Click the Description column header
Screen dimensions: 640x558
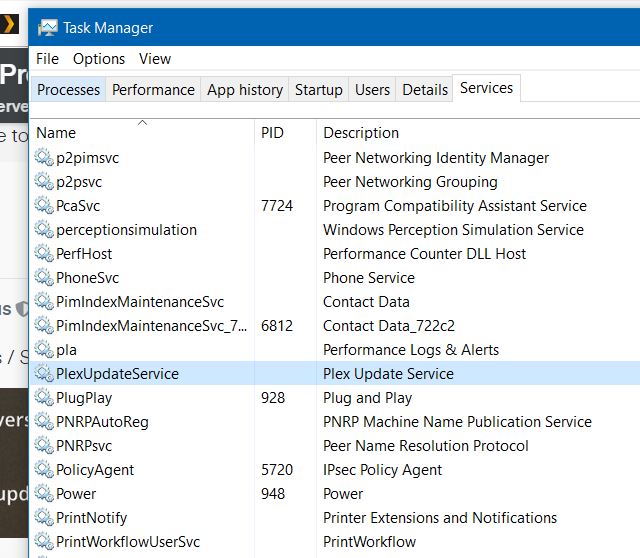(x=361, y=133)
